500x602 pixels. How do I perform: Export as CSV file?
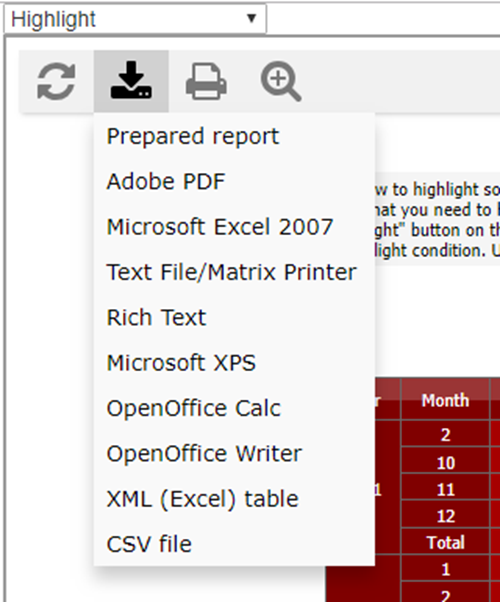234,544
